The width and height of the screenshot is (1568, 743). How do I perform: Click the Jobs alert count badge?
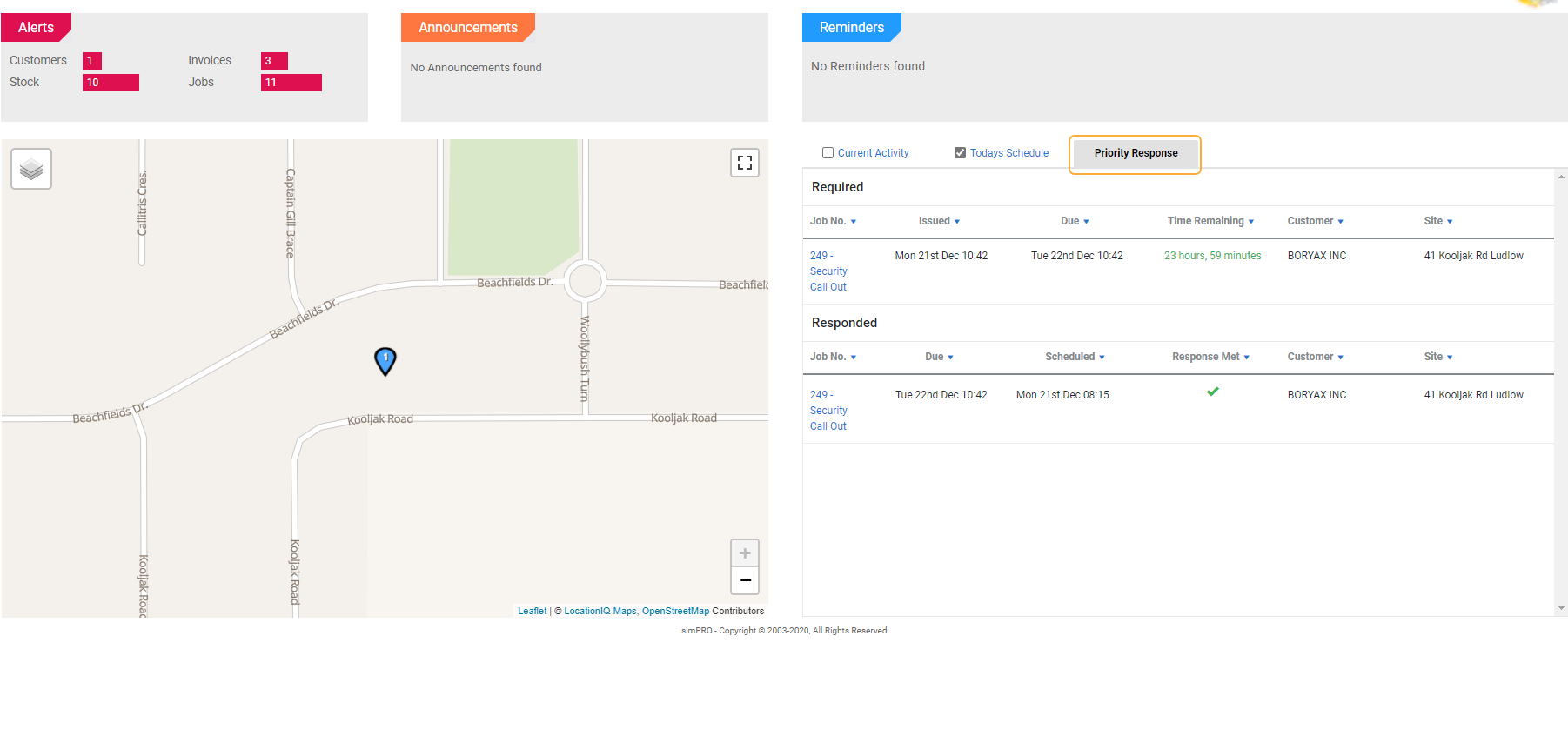(291, 83)
